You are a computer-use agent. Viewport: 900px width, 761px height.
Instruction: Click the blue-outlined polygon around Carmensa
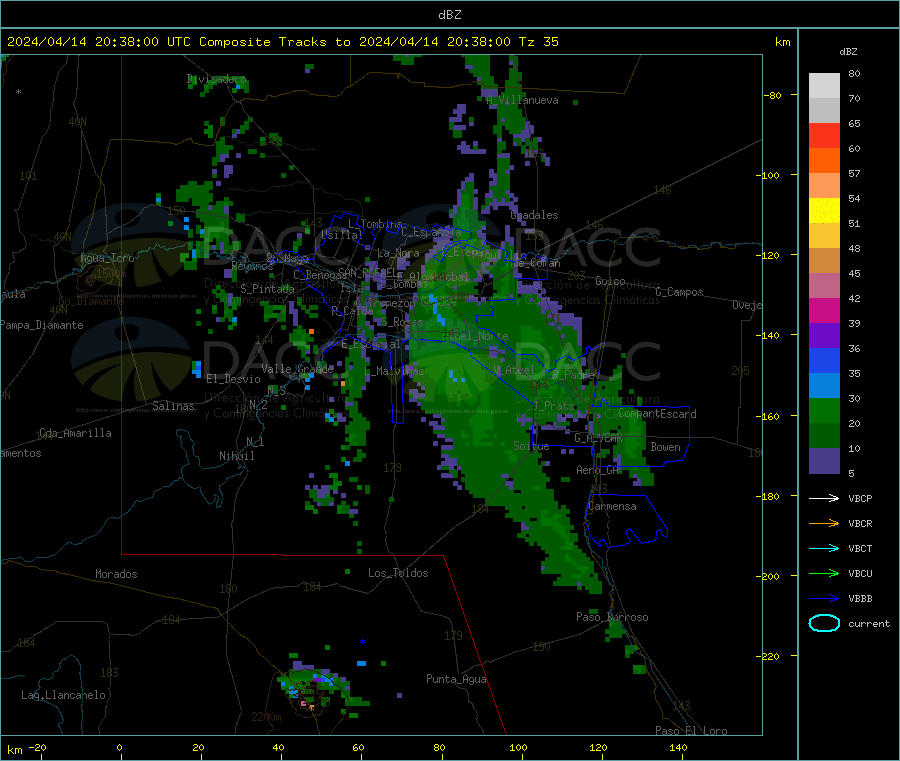(626, 520)
